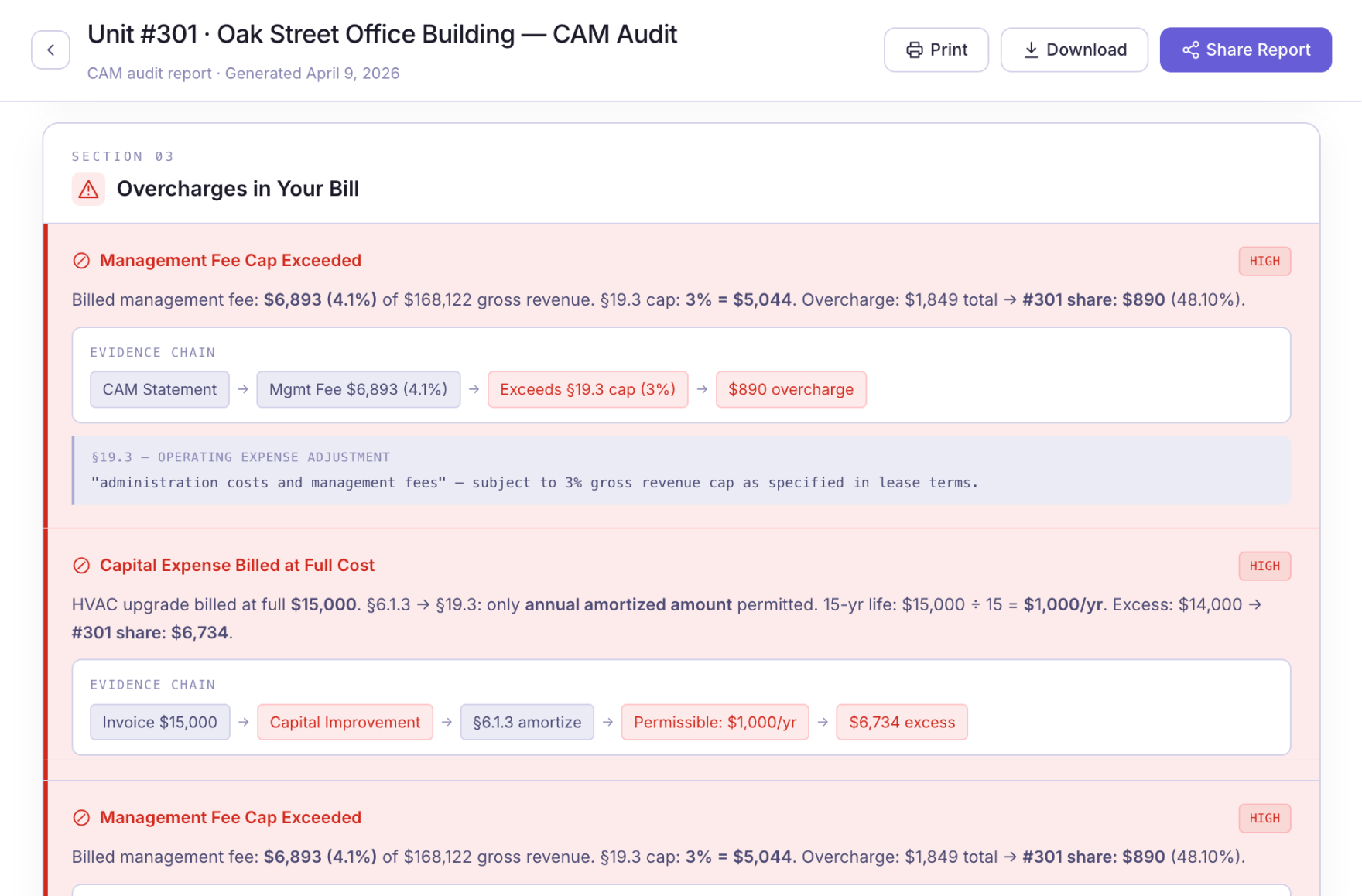1362x896 pixels.
Task: Select the Invoice $15,000 chip
Action: [159, 722]
